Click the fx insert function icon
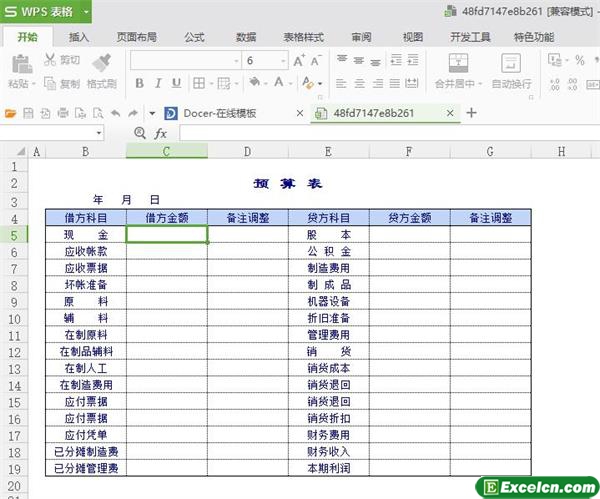This screenshot has width=600, height=499. 161,133
